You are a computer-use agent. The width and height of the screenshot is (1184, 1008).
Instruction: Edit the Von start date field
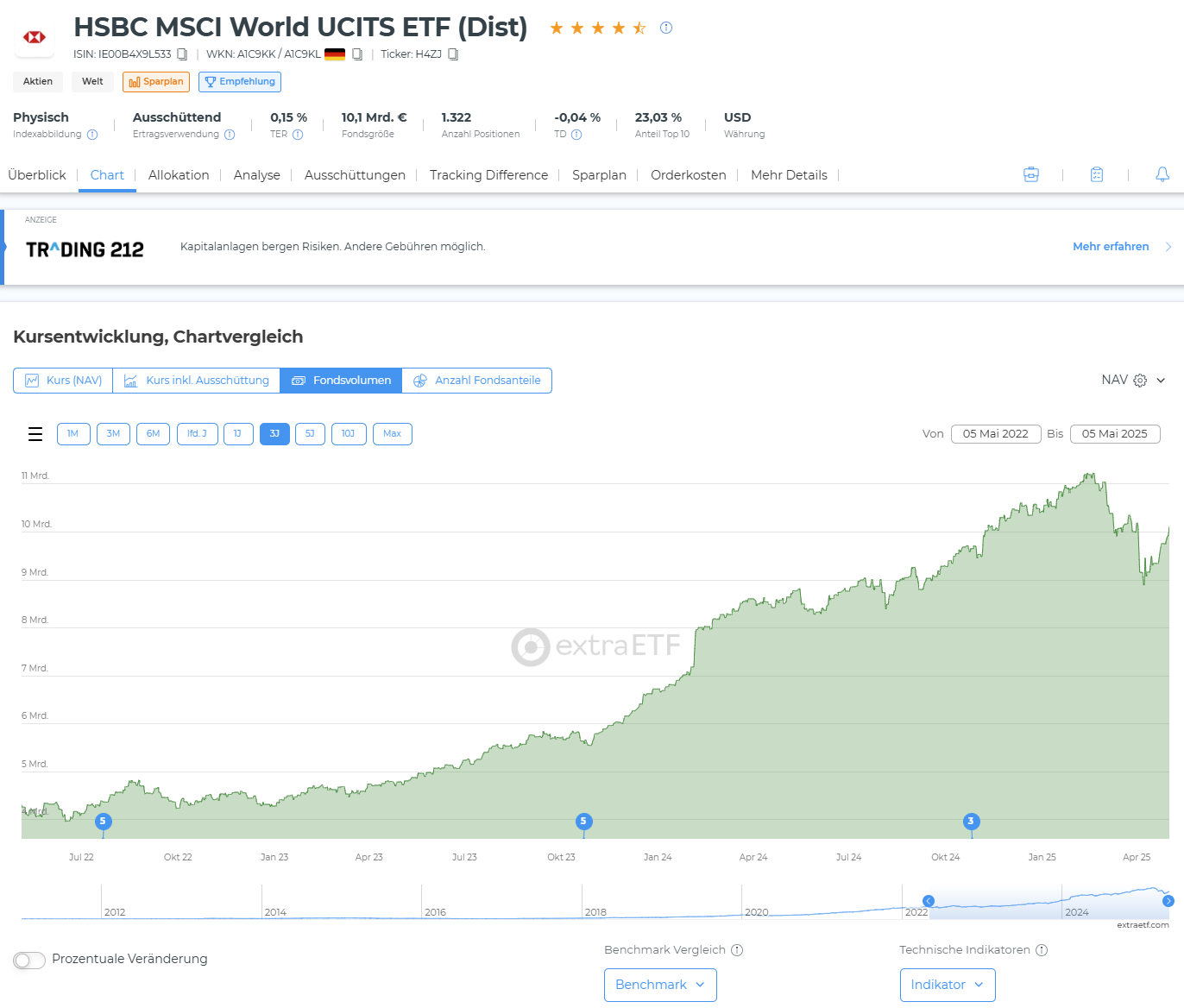pos(995,434)
